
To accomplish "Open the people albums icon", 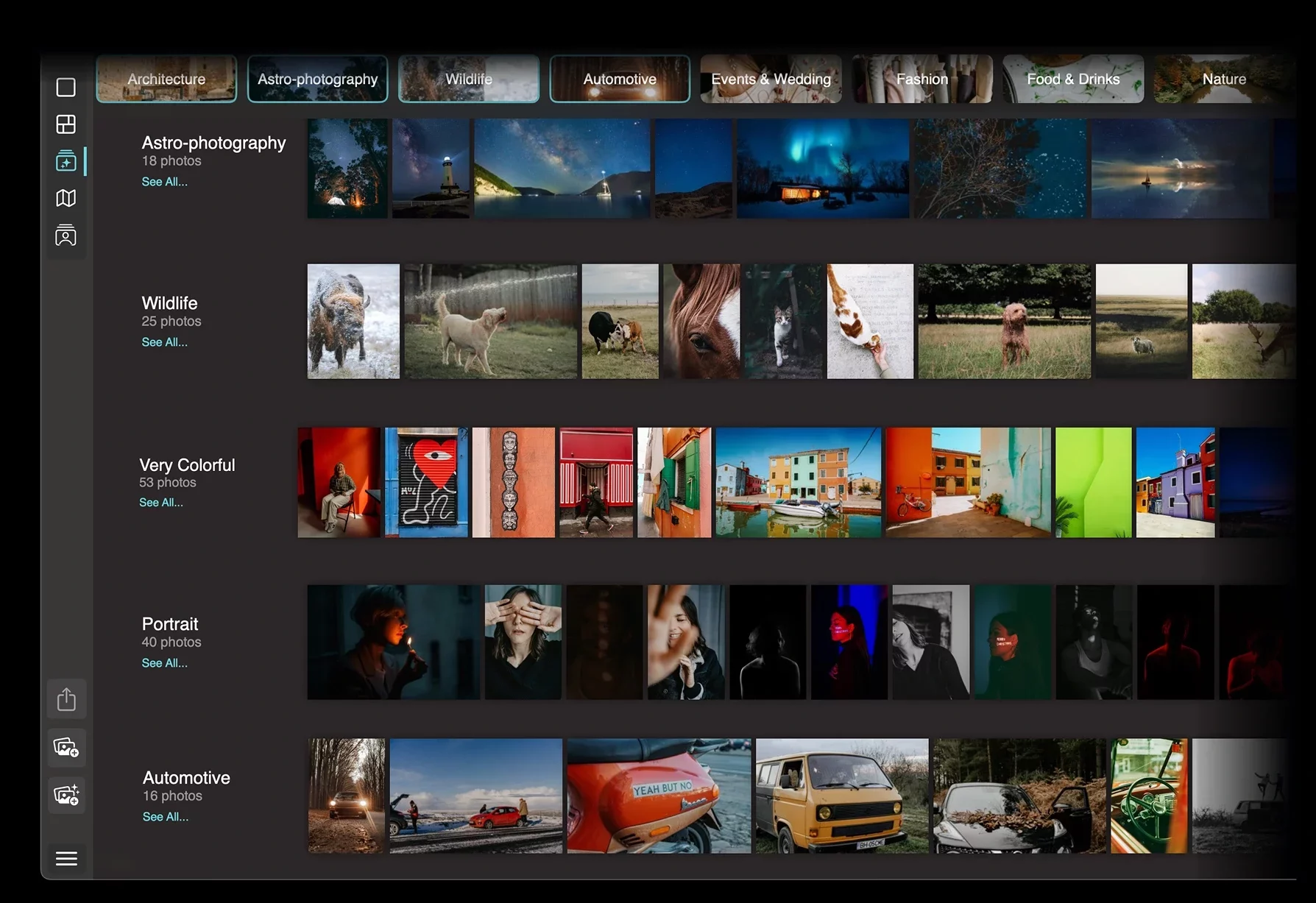I will [66, 236].
